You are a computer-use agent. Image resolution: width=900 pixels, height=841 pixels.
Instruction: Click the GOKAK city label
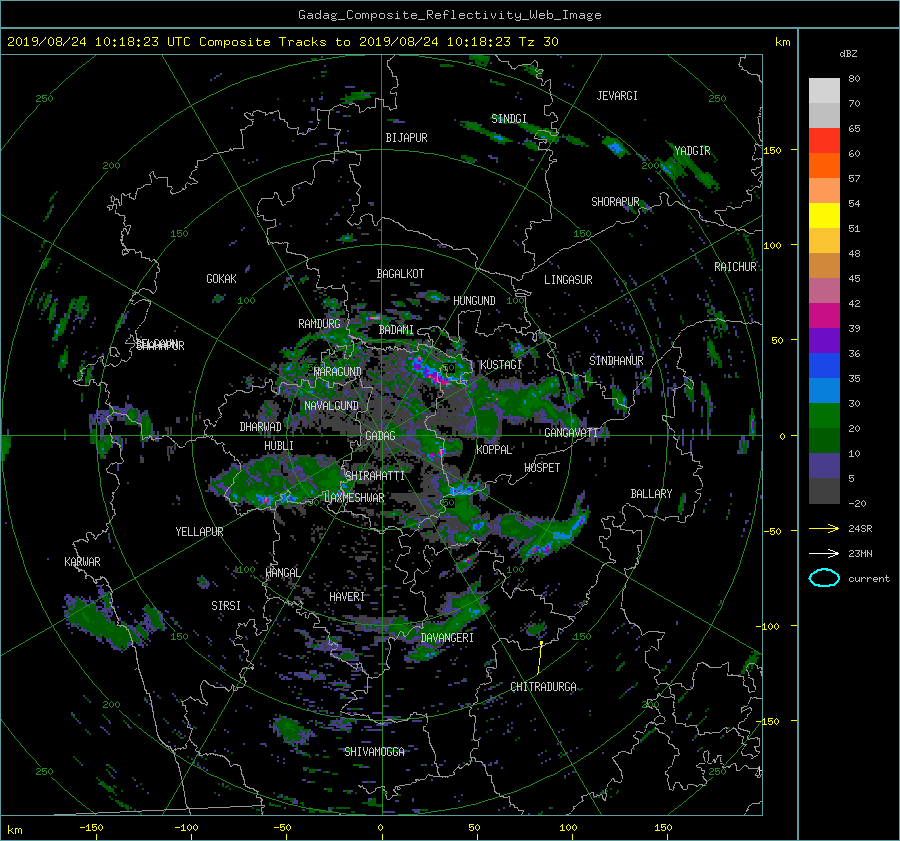point(222,279)
